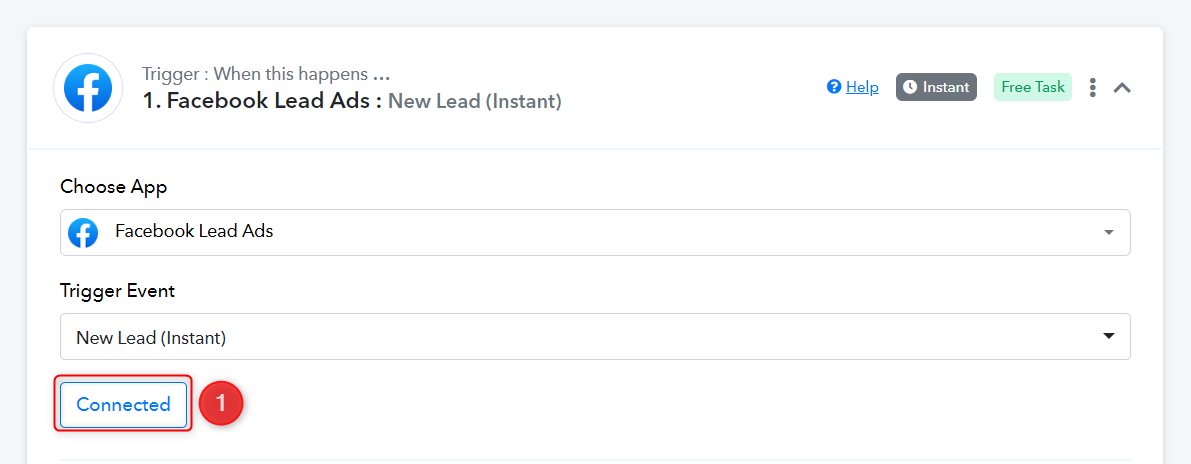The height and width of the screenshot is (464, 1191).
Task: Click New Lead (Instant) in header title
Action: [x=475, y=101]
